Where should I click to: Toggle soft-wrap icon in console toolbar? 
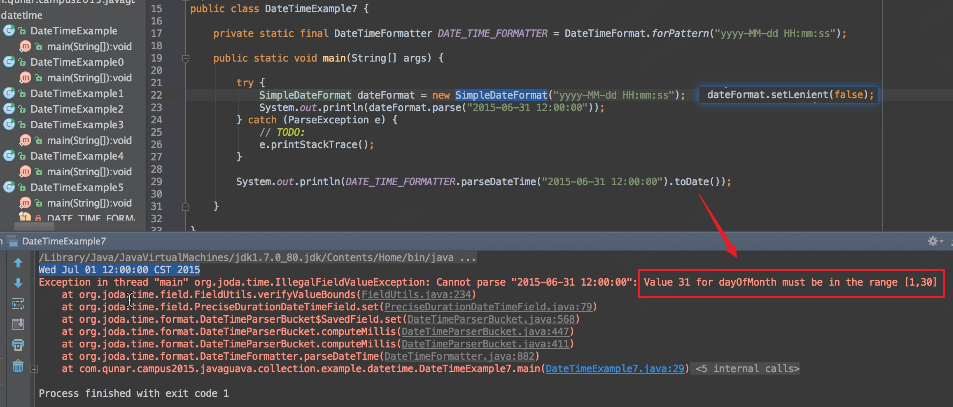click(18, 303)
